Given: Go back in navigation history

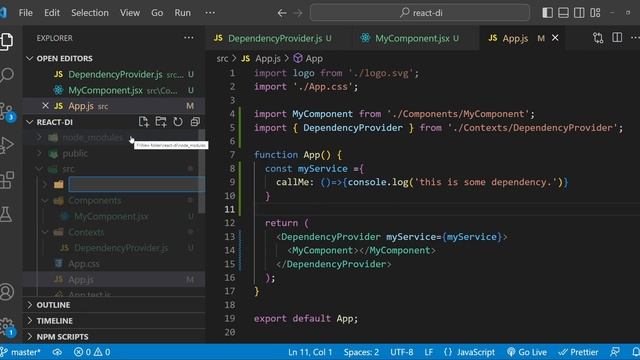Looking at the screenshot, I should pyautogui.click(x=282, y=13).
